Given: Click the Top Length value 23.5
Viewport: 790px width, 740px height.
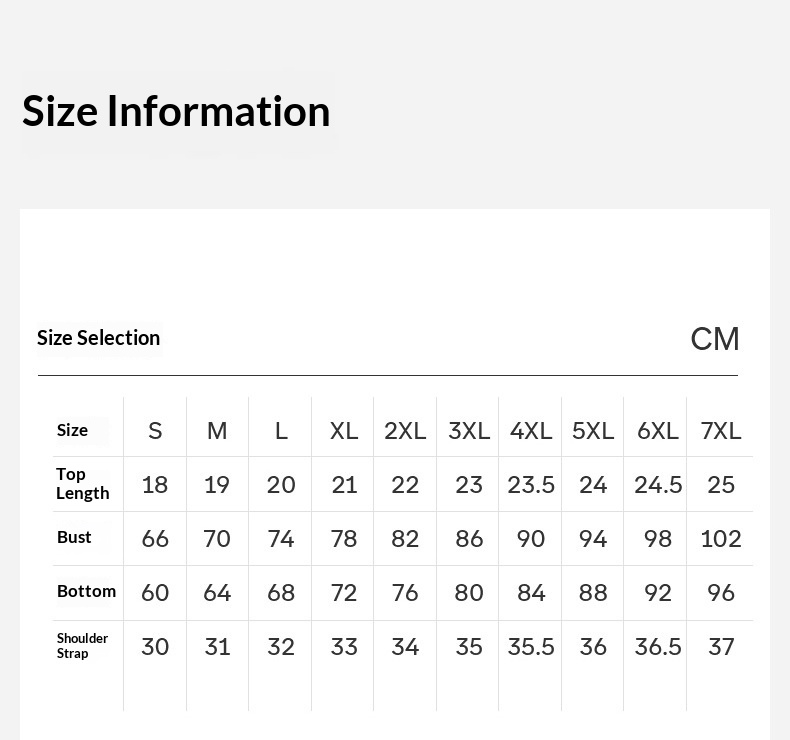Looking at the screenshot, I should (x=531, y=484).
